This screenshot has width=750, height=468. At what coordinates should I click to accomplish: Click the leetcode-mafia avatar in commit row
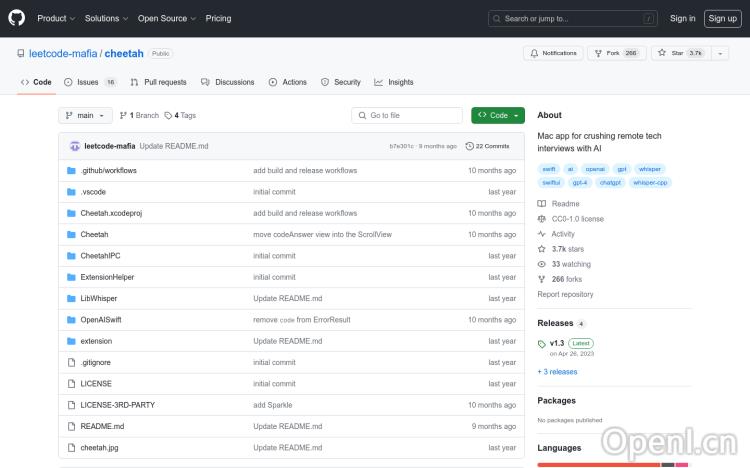tap(74, 146)
